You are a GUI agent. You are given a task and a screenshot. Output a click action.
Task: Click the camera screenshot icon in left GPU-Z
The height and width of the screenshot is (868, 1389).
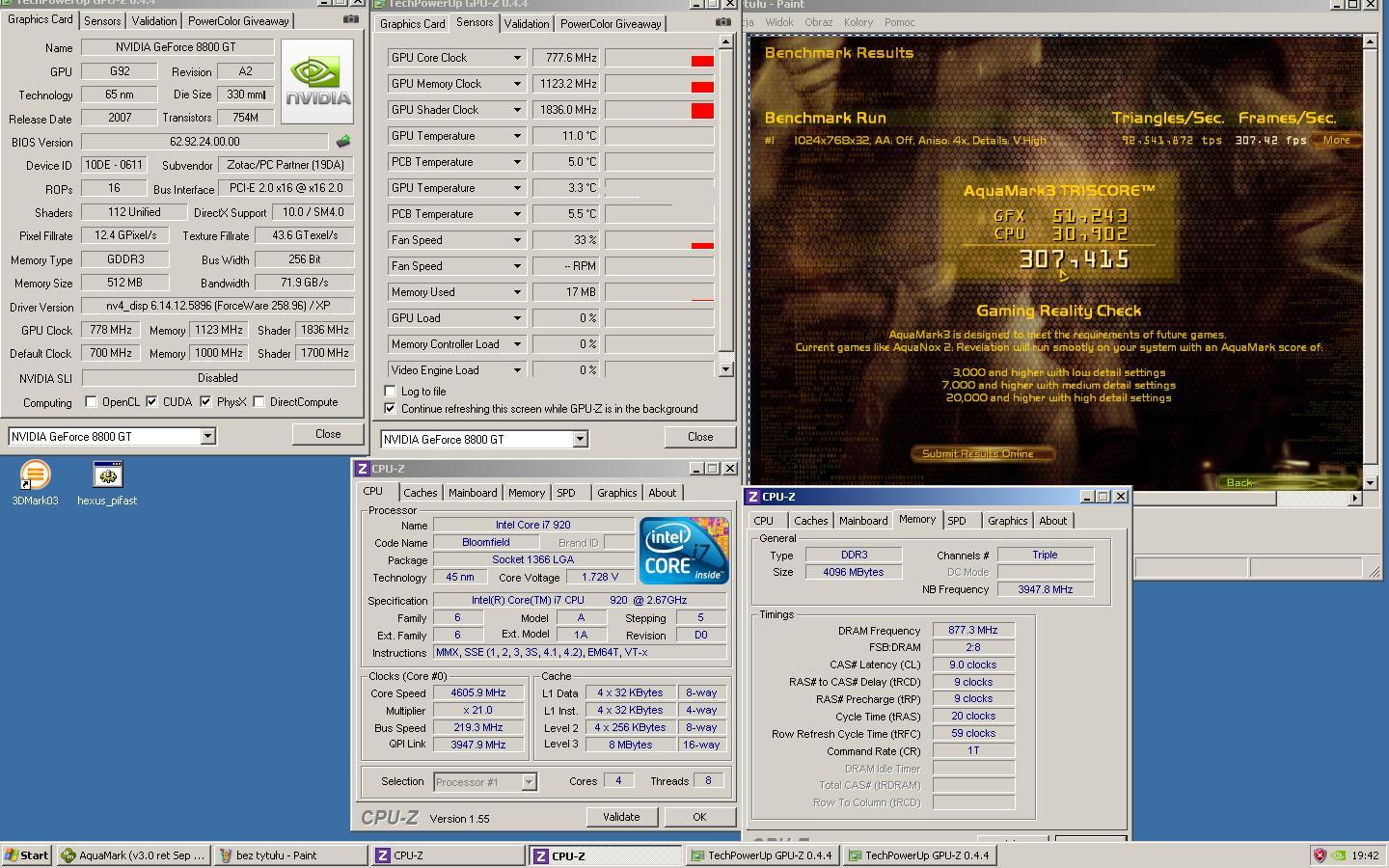350,19
